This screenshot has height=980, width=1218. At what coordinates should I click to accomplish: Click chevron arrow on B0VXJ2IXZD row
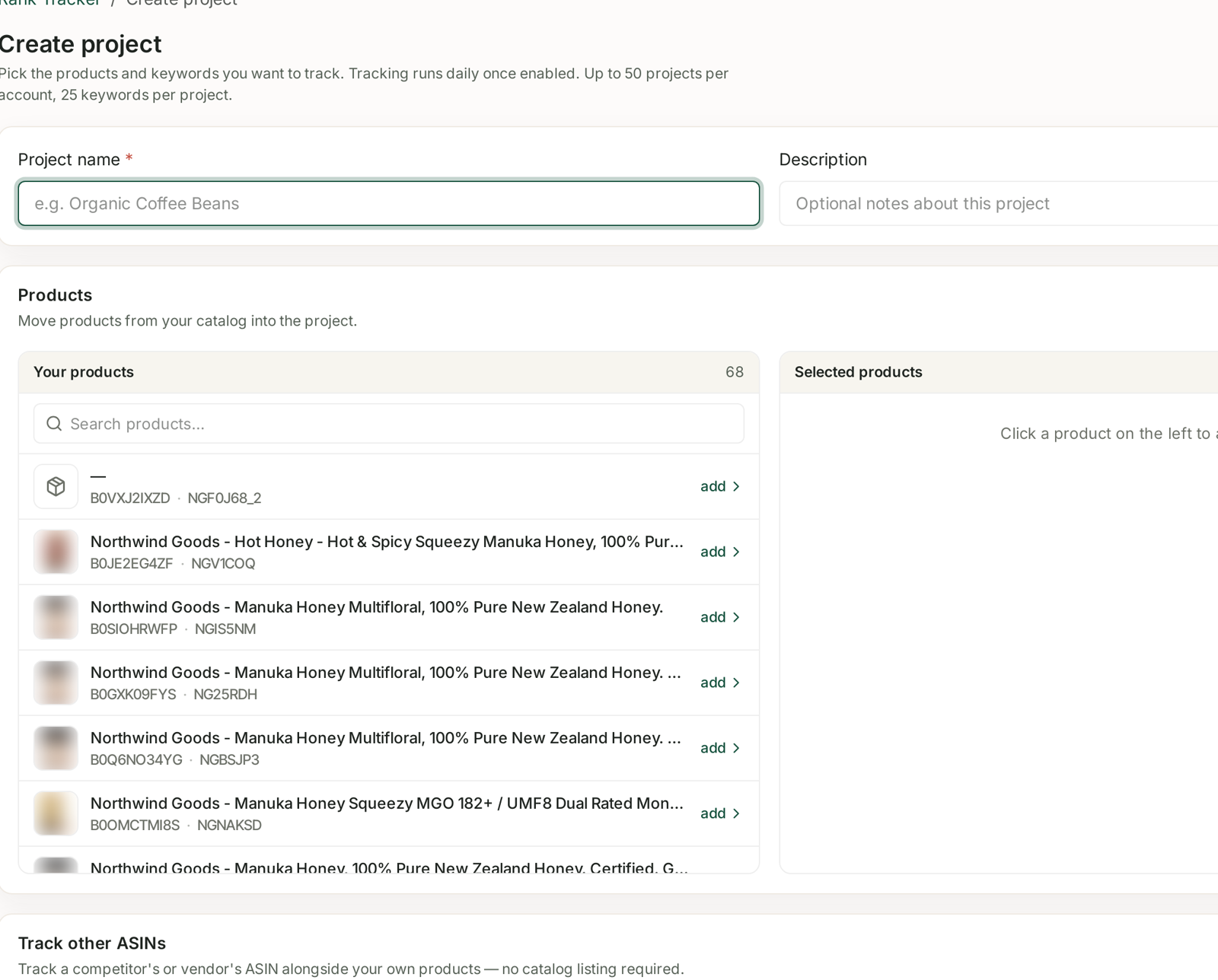point(736,486)
